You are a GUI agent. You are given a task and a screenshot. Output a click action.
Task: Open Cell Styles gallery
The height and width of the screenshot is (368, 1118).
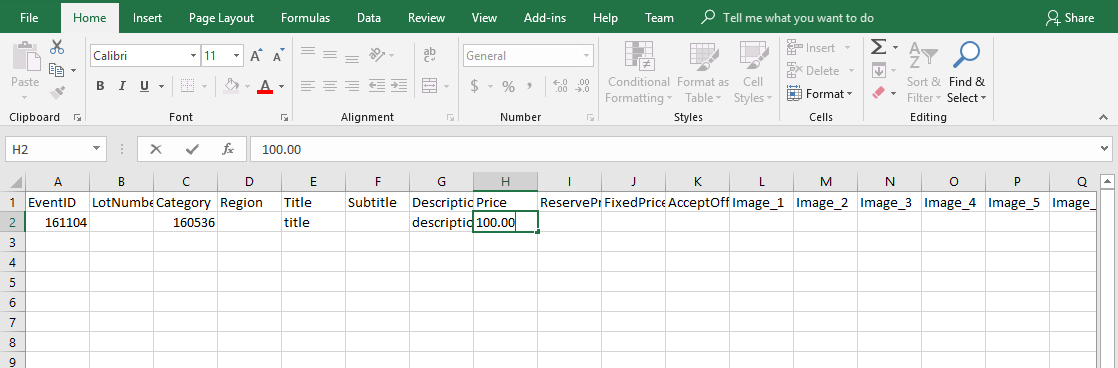tap(753, 71)
